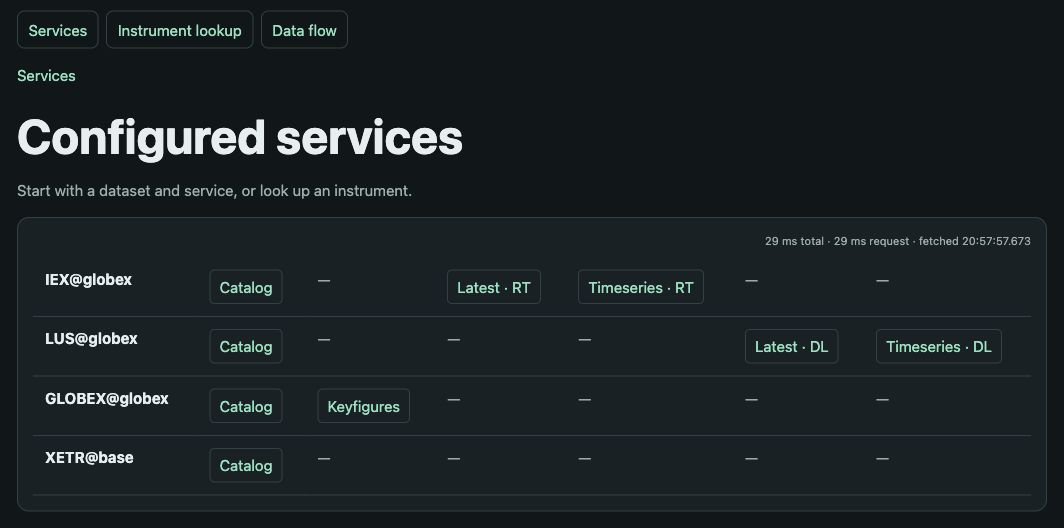
Task: Open Timeseries · RT for IEX@globex
Action: pos(641,287)
